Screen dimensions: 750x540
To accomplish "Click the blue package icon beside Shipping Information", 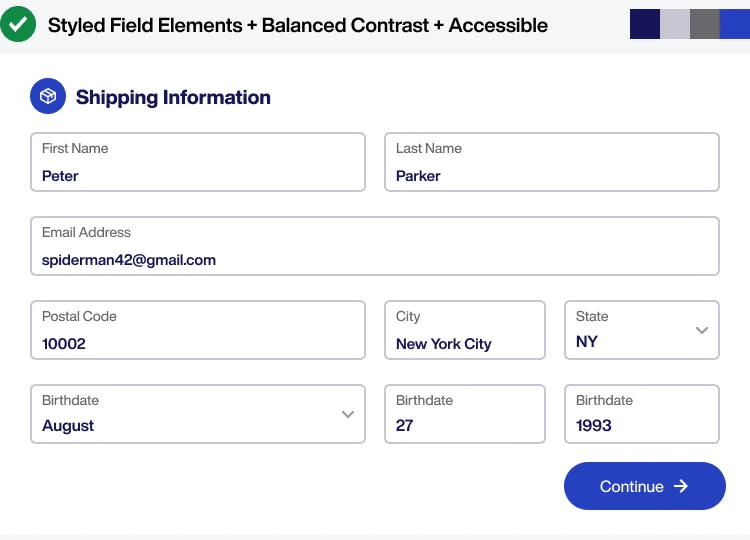I will click(x=48, y=96).
